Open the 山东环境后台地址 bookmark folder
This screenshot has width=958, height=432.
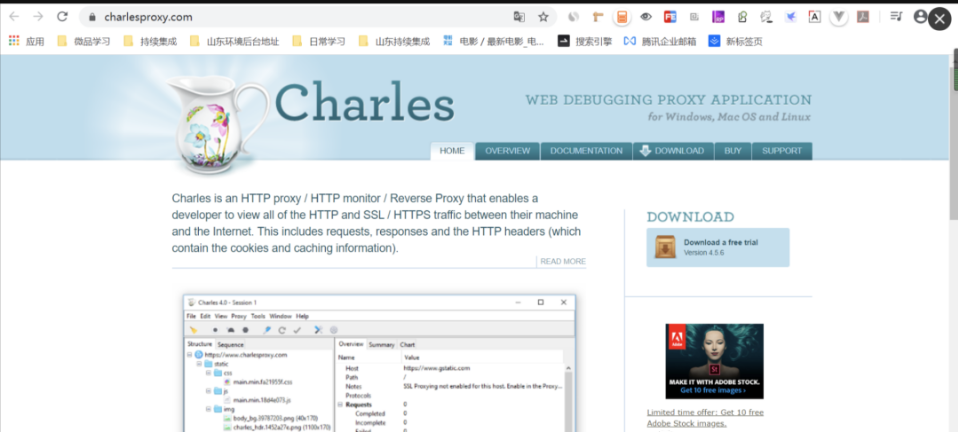235,42
